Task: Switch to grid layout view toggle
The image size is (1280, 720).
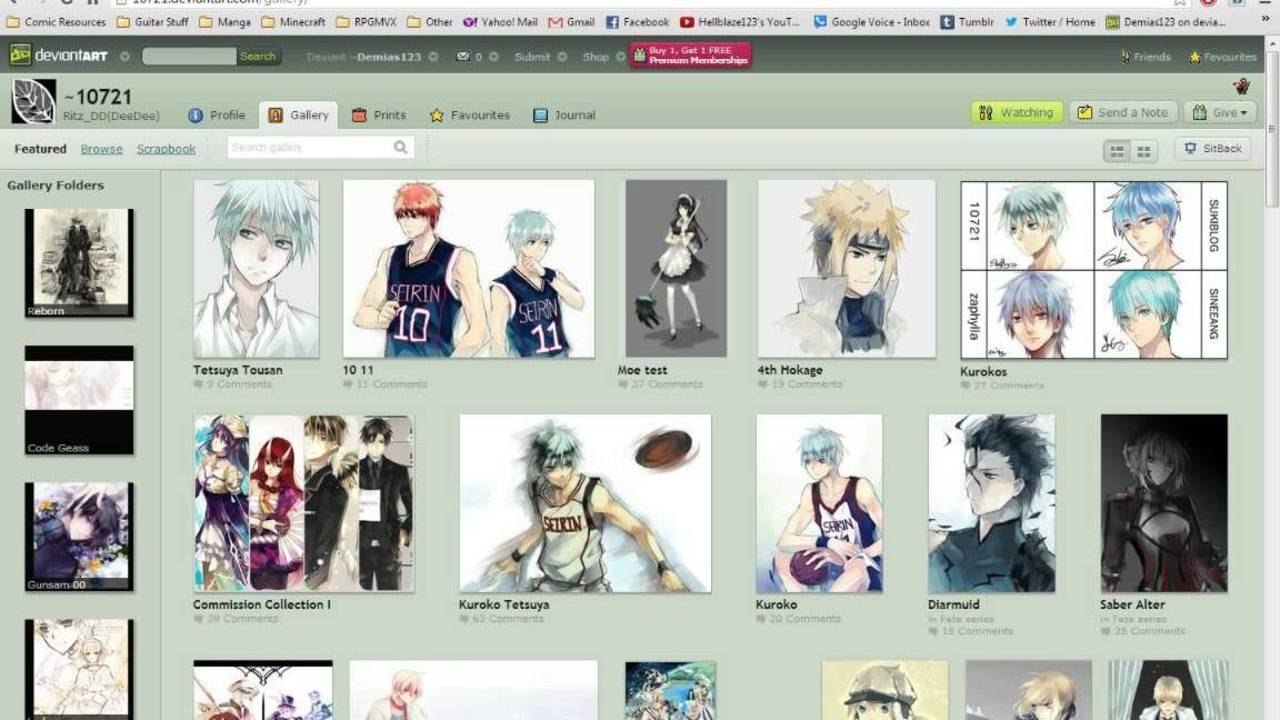Action: 1143,151
